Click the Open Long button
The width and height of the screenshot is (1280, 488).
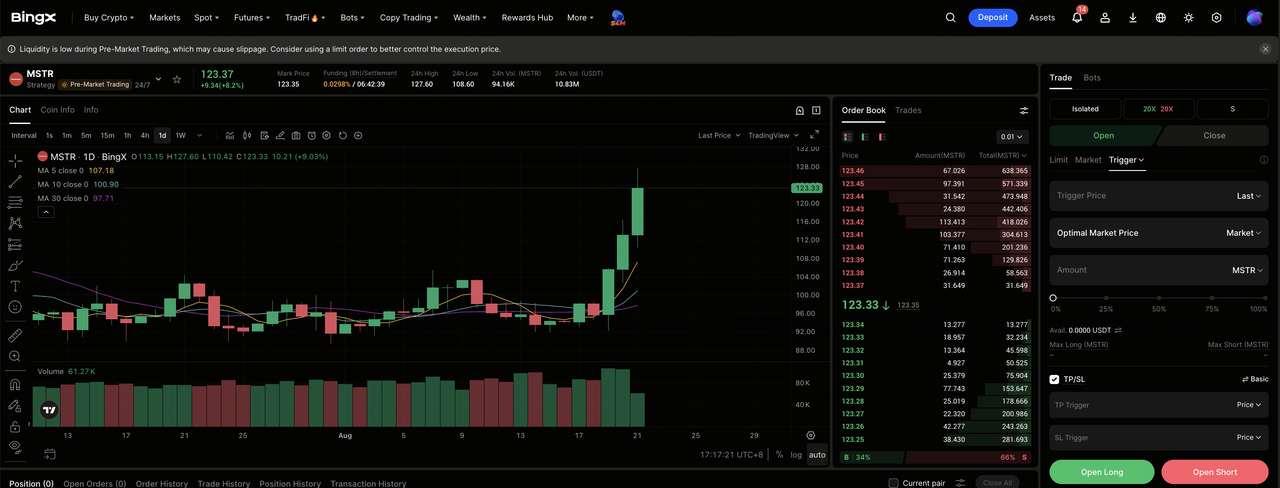[1102, 472]
